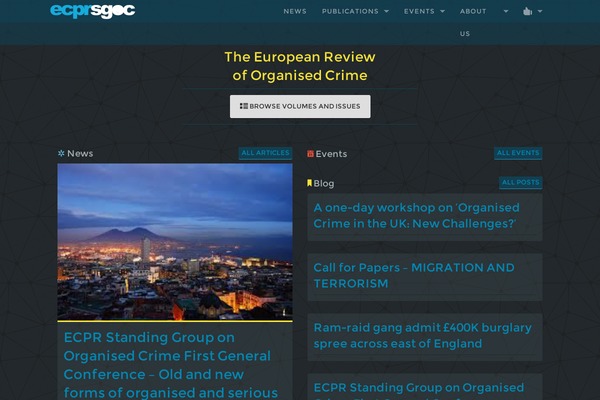Image resolution: width=600 pixels, height=400 pixels.
Task: Click the News section heading
Action: 80,153
